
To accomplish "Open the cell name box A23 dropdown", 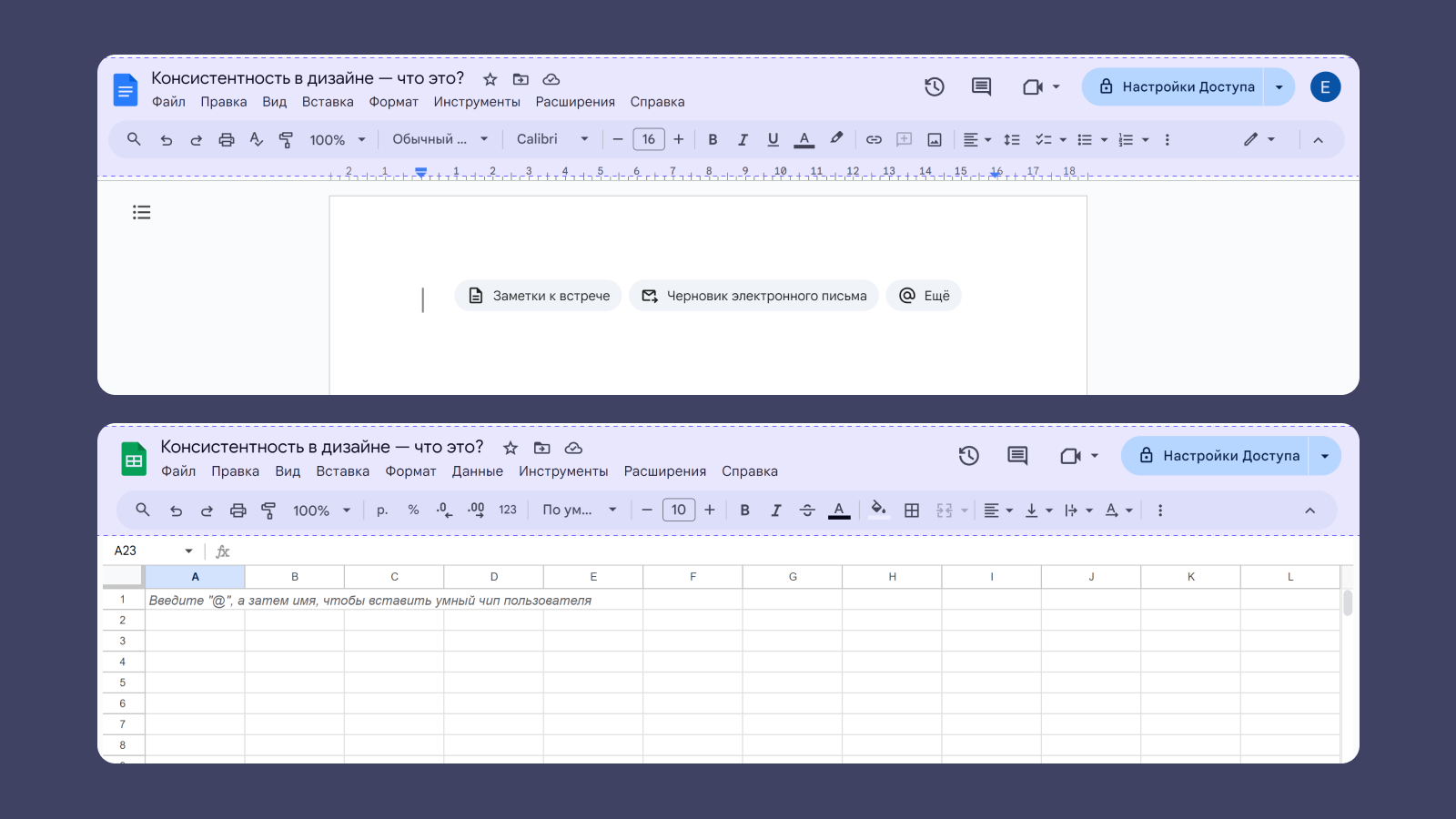I will point(188,551).
